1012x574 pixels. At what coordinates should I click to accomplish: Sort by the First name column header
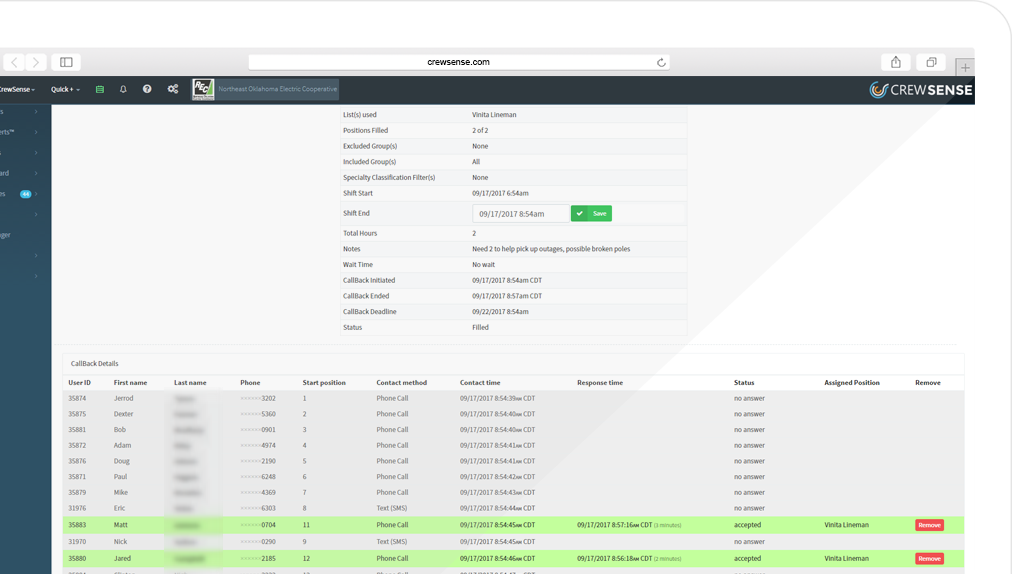(130, 383)
